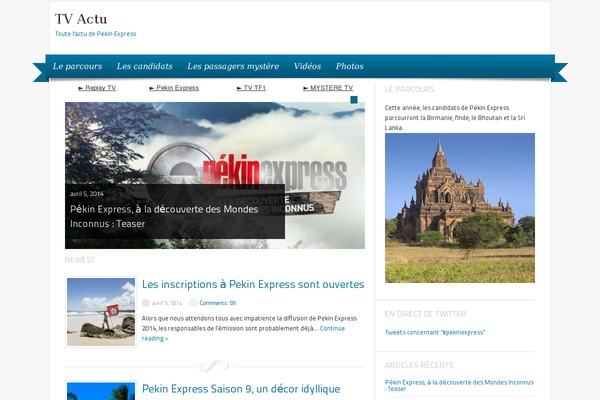Screen dimensions: 600x400
Task: Click the date avril 5, 2014 under the inscriptions title
Action: coord(167,303)
